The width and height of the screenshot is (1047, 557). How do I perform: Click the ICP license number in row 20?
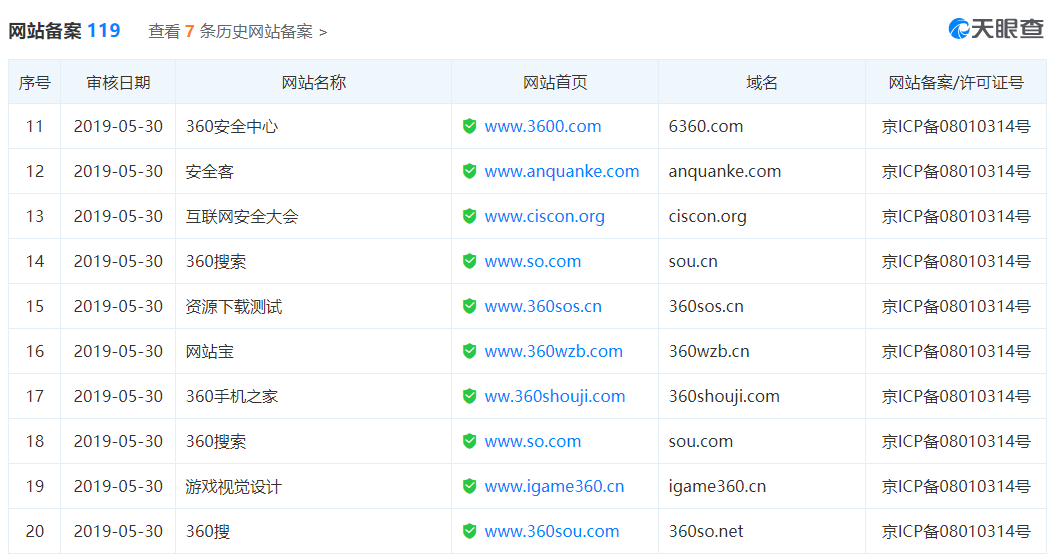coord(956,532)
